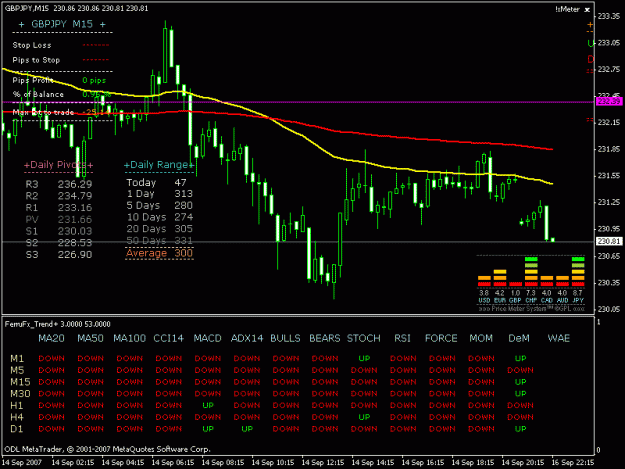
Task: Click the CAD label in the currency meter
Action: (546, 300)
